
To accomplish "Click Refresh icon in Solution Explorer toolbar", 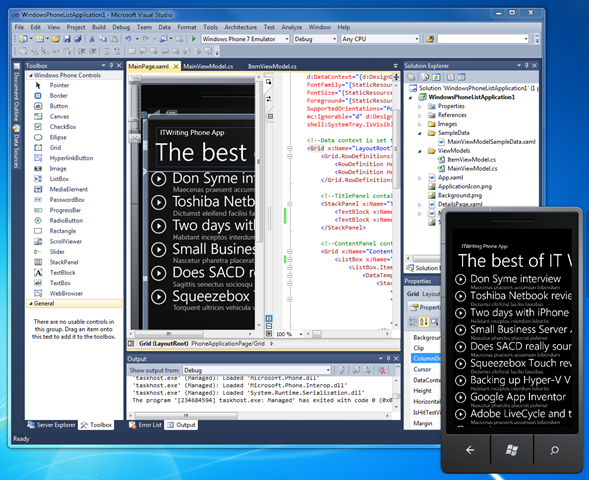I will [436, 77].
